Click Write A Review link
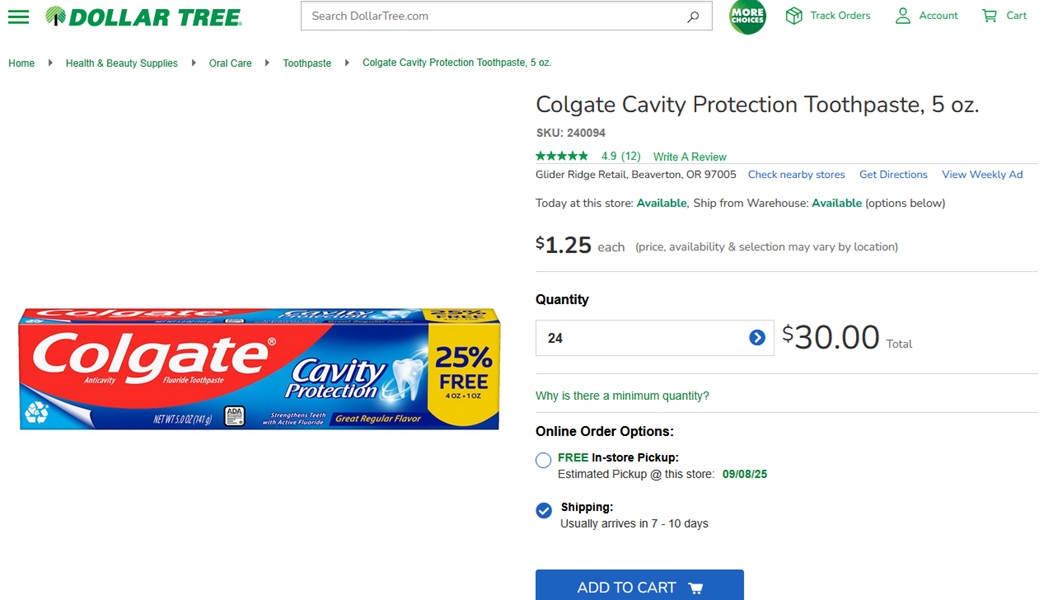This screenshot has height=600, width=1050. [x=689, y=157]
